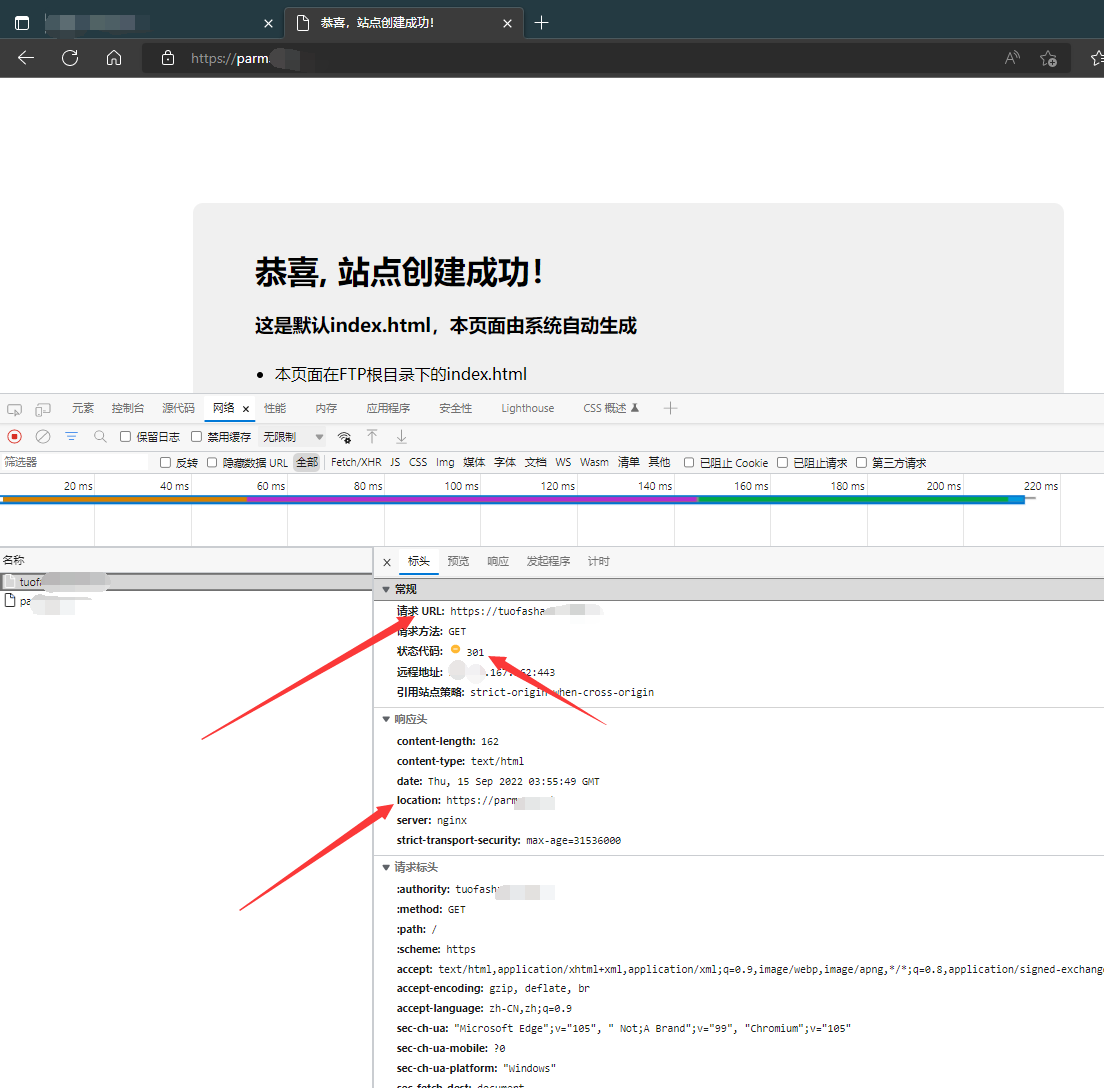Close the 网络 panel tab x

coord(246,409)
